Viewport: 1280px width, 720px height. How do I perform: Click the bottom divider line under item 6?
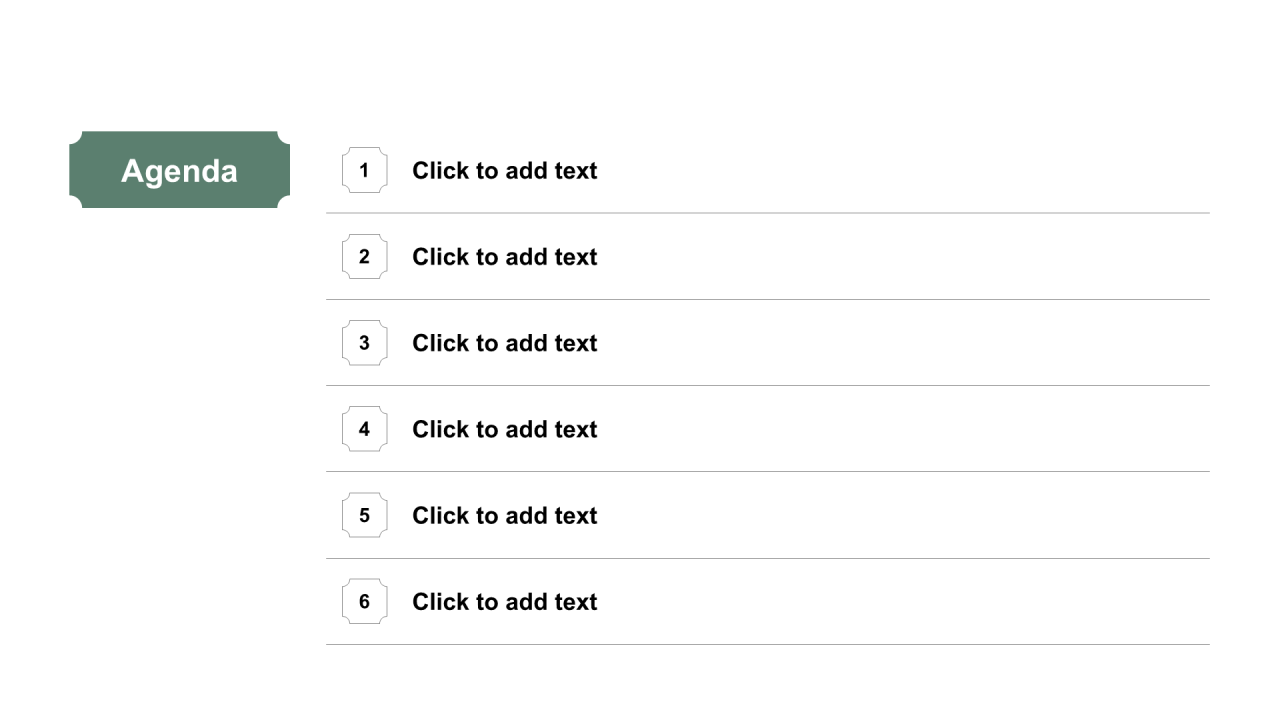[767, 644]
